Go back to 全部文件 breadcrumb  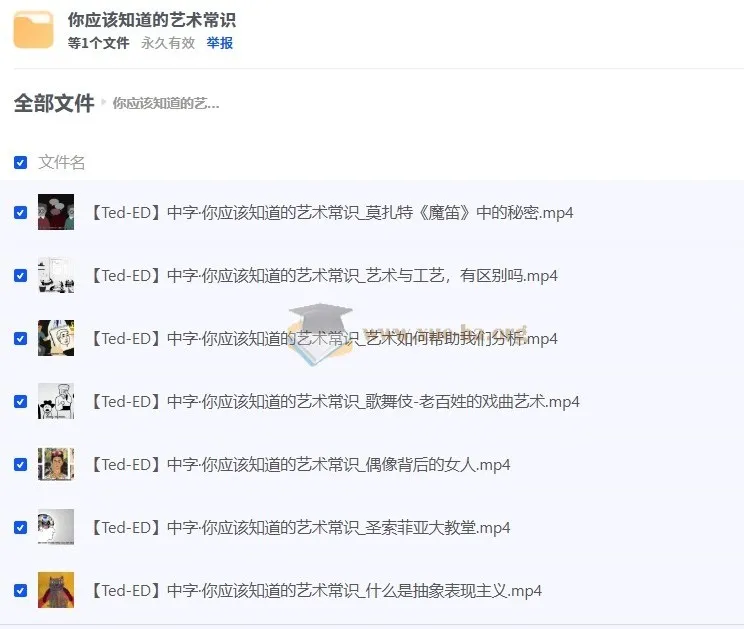54,103
